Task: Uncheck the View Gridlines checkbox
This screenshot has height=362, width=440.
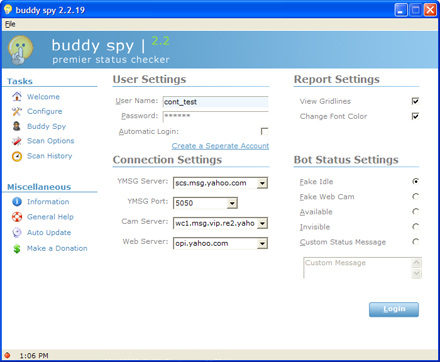Action: tap(415, 101)
